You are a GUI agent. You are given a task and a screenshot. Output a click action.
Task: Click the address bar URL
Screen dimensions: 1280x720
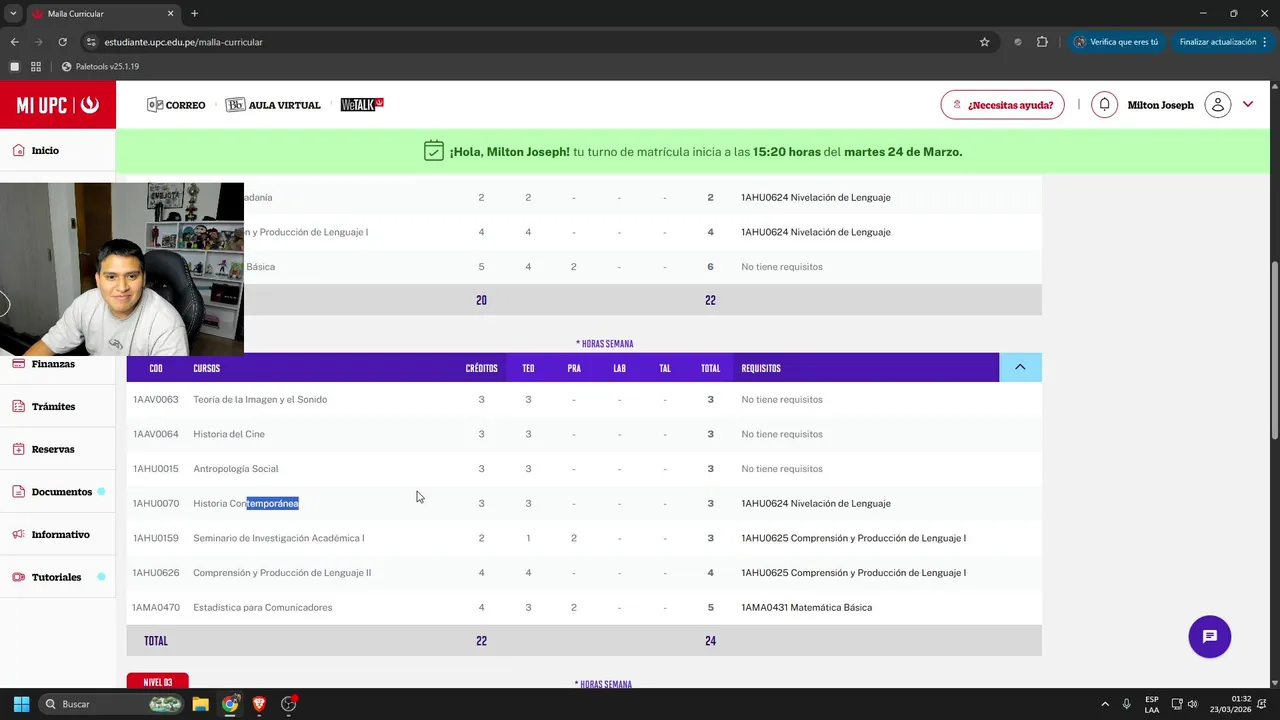[x=184, y=42]
